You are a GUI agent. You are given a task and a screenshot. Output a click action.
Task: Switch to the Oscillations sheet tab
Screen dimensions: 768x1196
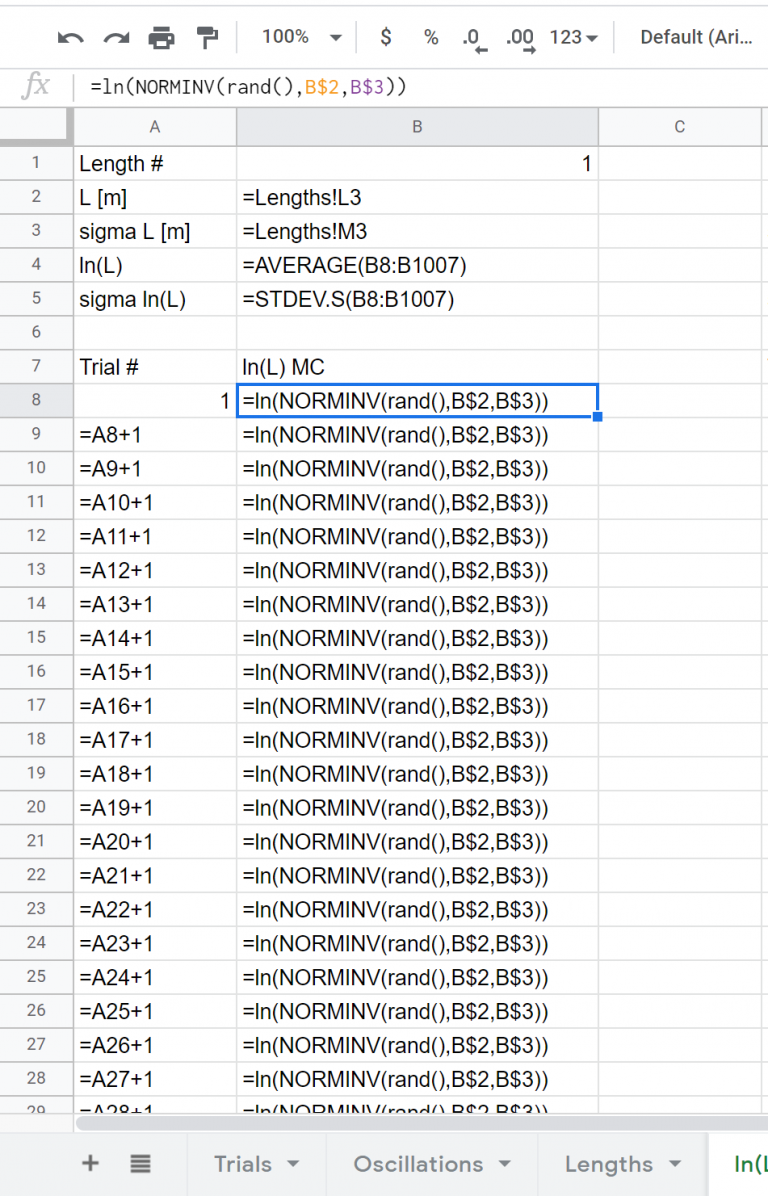click(x=431, y=1164)
